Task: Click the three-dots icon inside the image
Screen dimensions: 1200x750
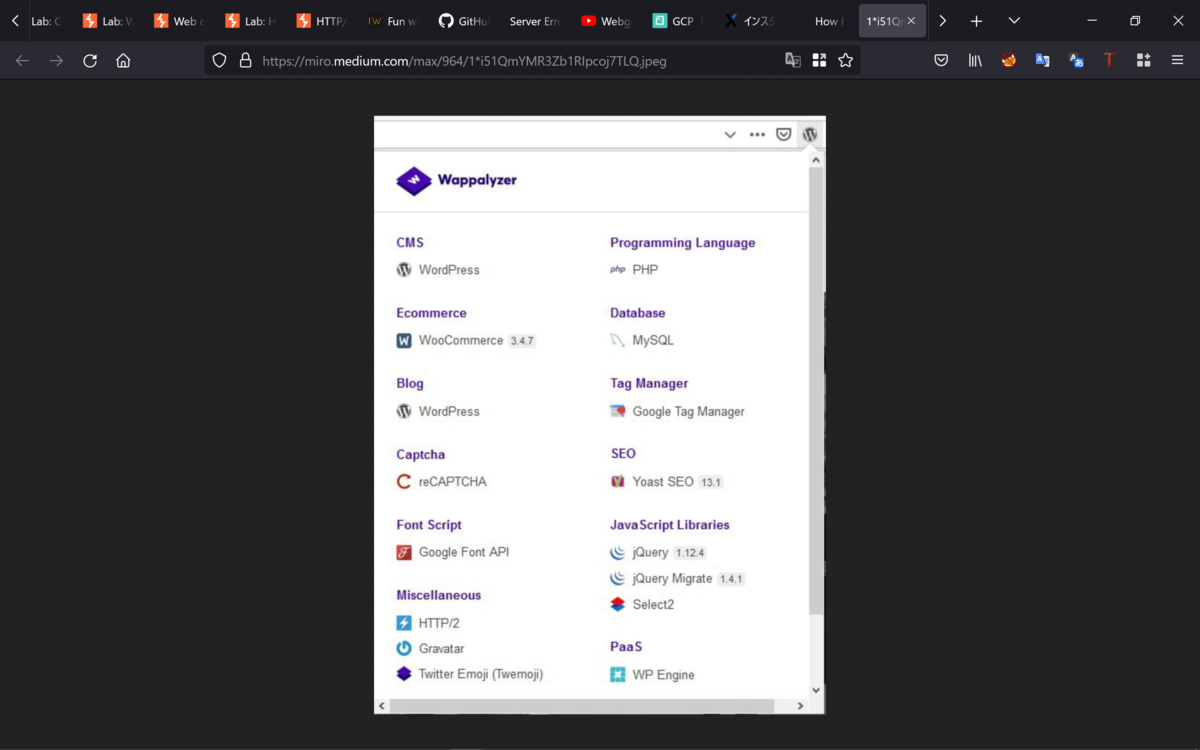Action: (x=757, y=134)
